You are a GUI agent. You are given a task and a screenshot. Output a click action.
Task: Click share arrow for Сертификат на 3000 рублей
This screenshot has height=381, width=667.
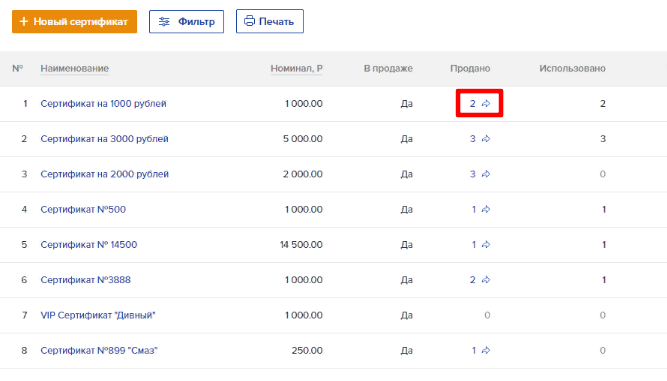pyautogui.click(x=486, y=139)
